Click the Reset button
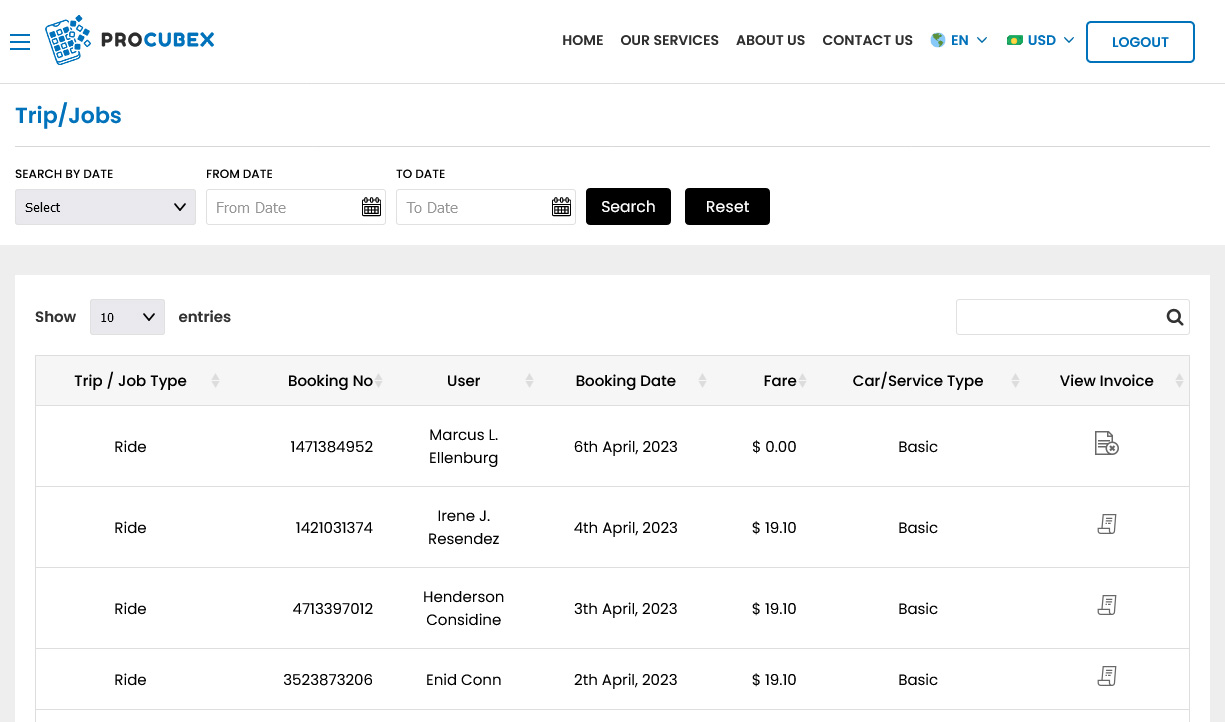Image resolution: width=1225 pixels, height=722 pixels. coord(727,207)
